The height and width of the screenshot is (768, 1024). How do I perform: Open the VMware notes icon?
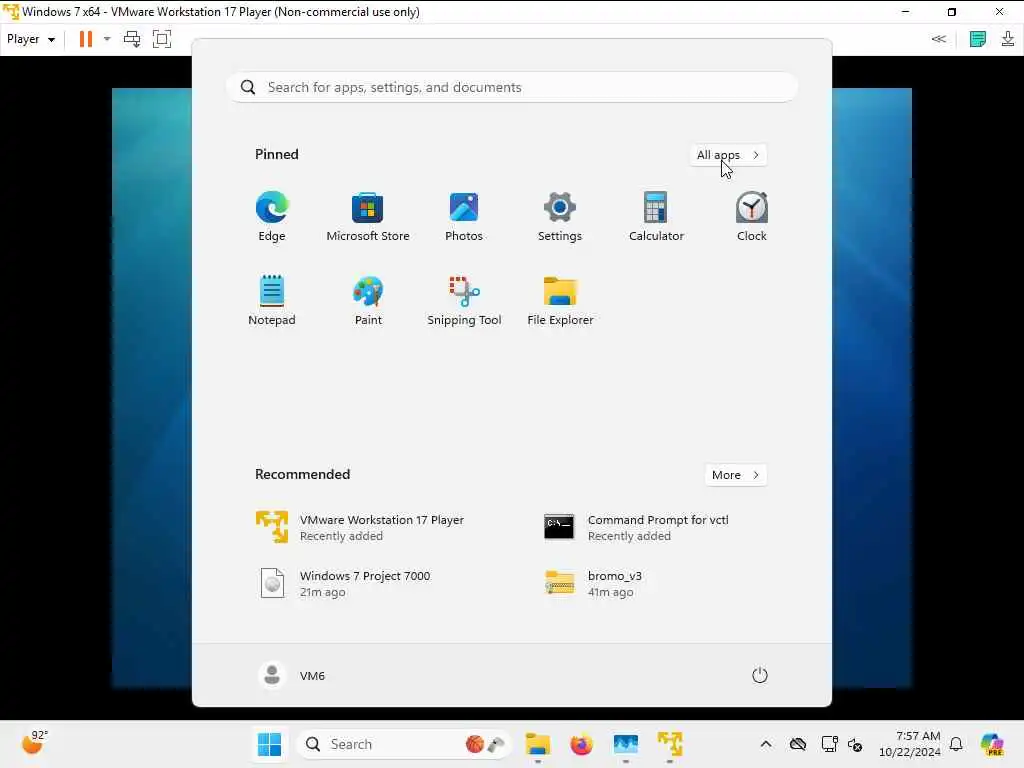pyautogui.click(x=978, y=39)
